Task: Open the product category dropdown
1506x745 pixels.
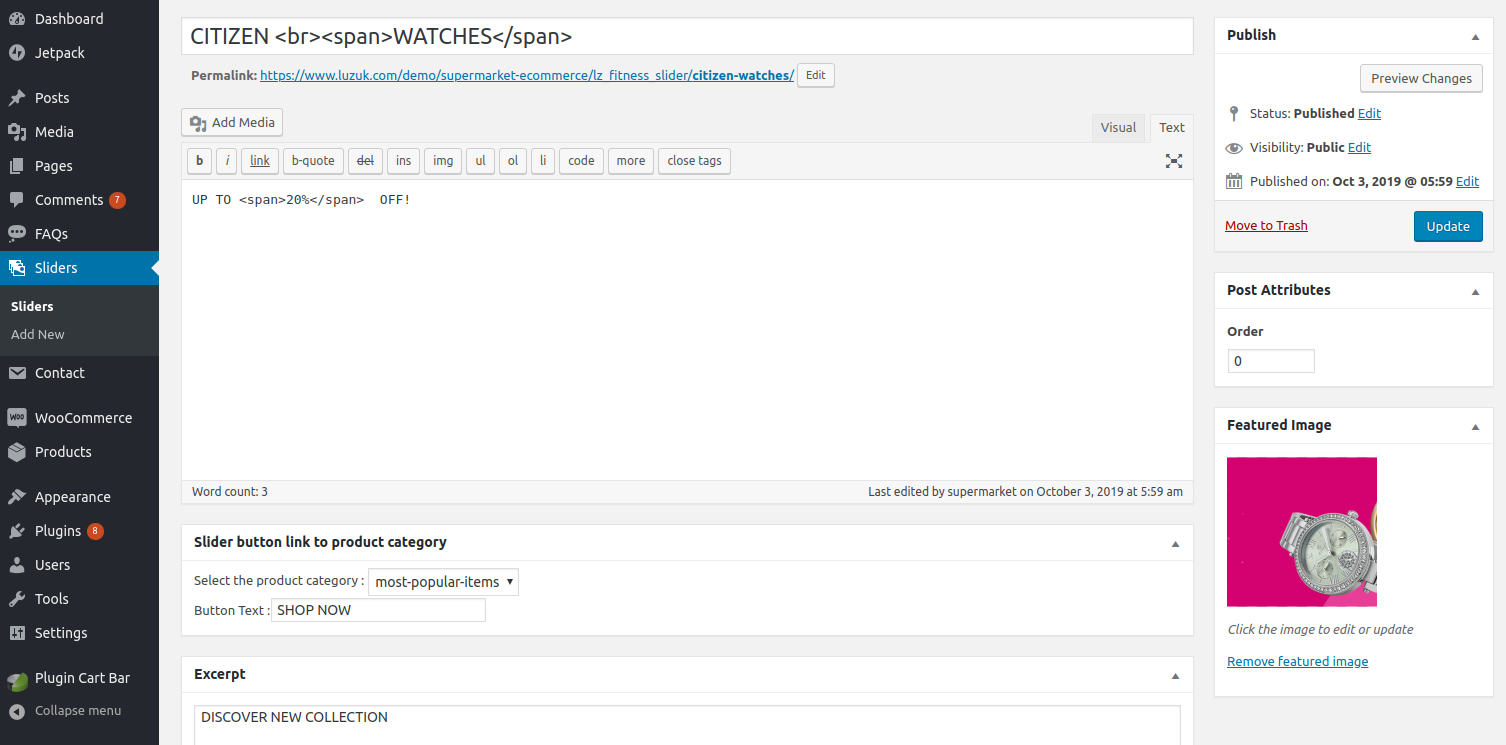Action: coord(443,582)
